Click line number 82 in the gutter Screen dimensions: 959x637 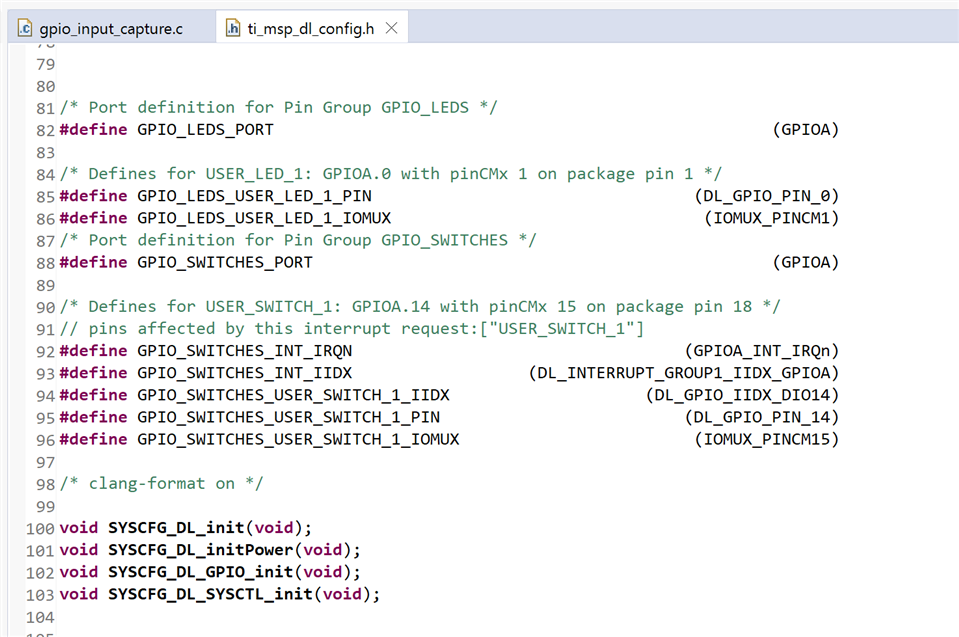45,130
